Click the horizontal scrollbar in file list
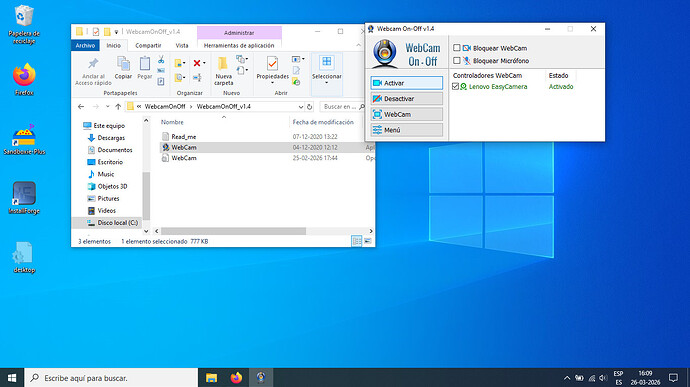 point(233,231)
